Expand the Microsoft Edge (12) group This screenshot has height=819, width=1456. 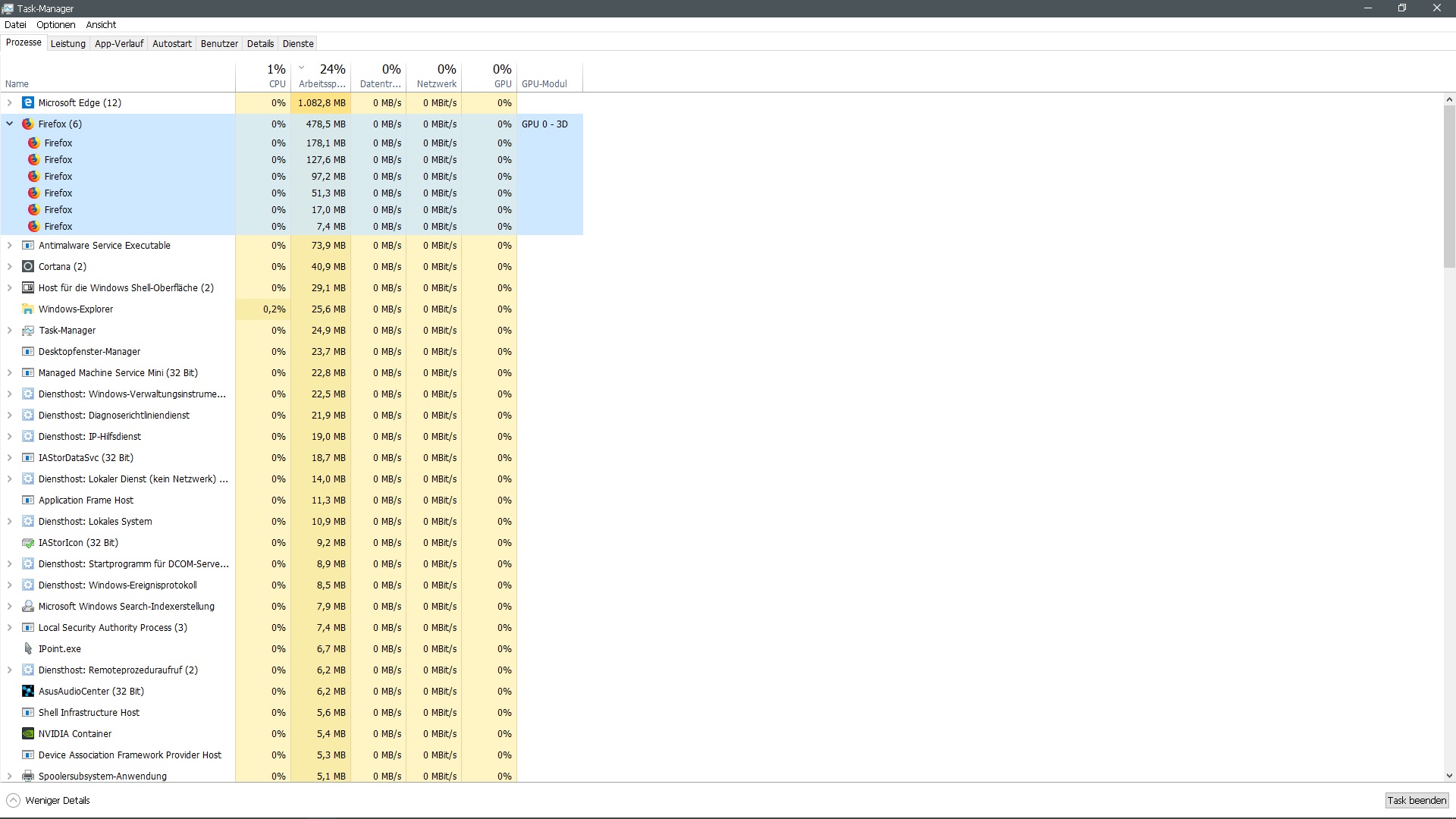pos(10,102)
